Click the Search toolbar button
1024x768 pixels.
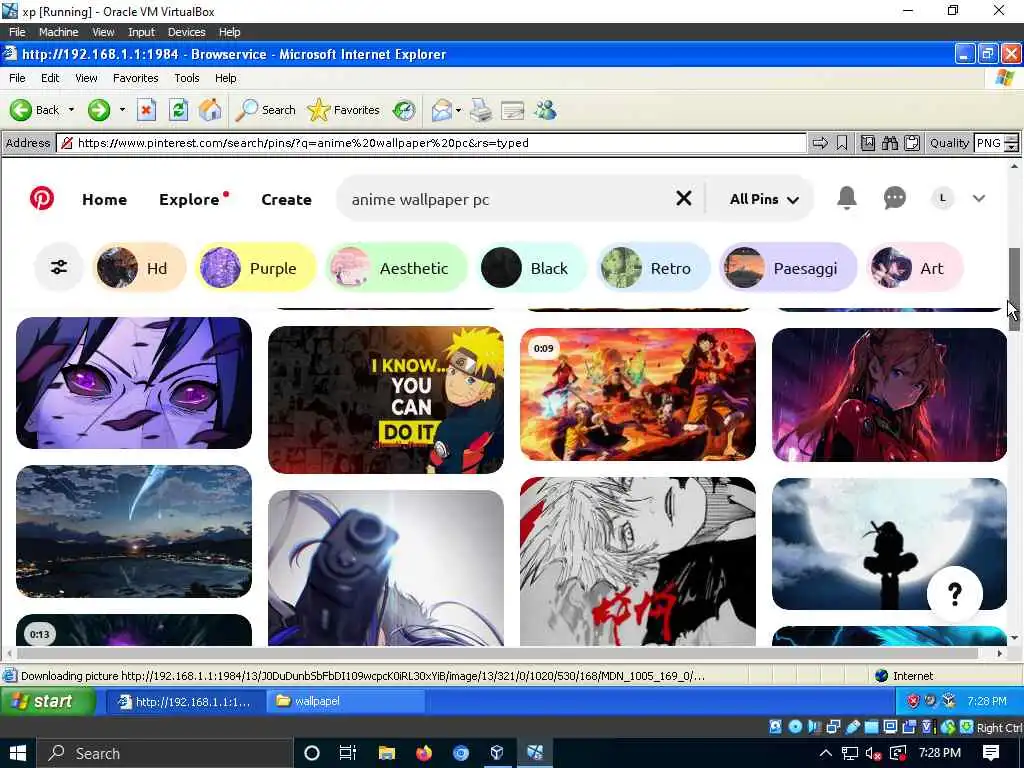pyautogui.click(x=265, y=110)
